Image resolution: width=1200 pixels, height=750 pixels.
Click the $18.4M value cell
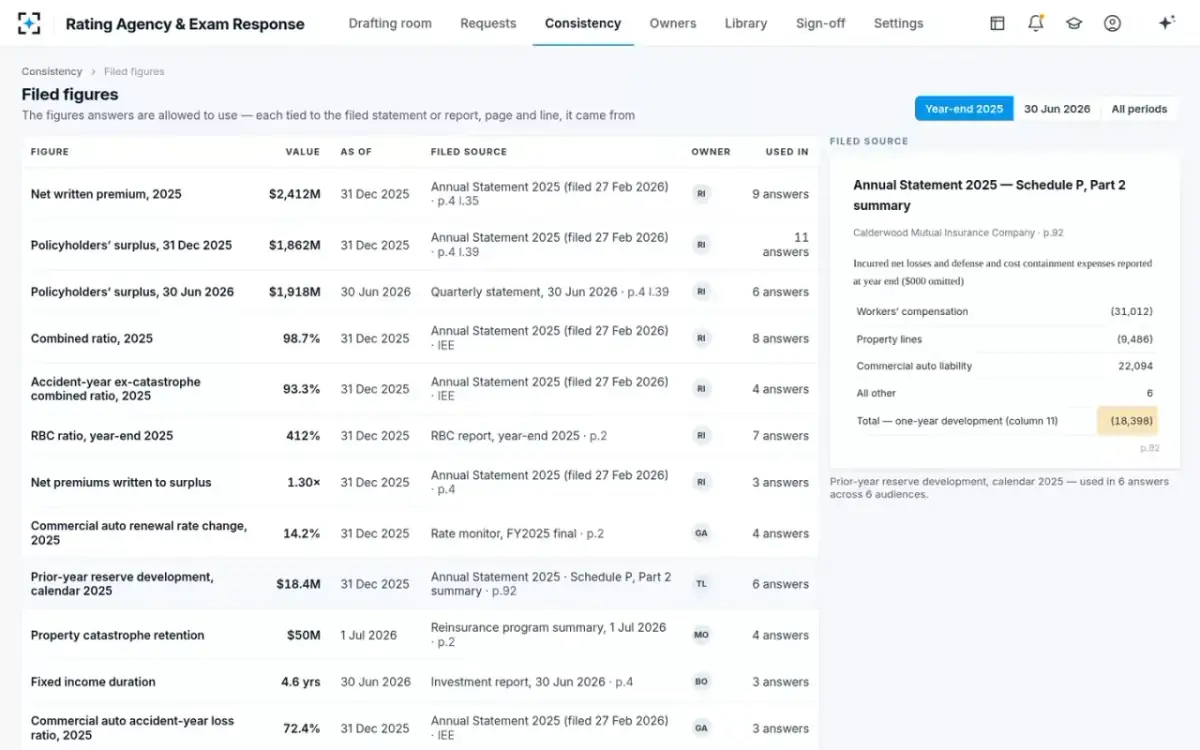[x=301, y=584]
